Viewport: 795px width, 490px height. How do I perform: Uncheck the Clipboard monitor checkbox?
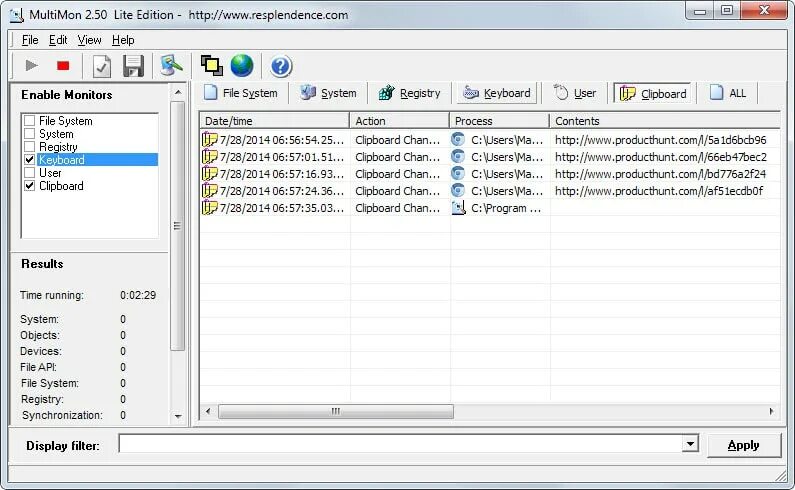[30, 186]
